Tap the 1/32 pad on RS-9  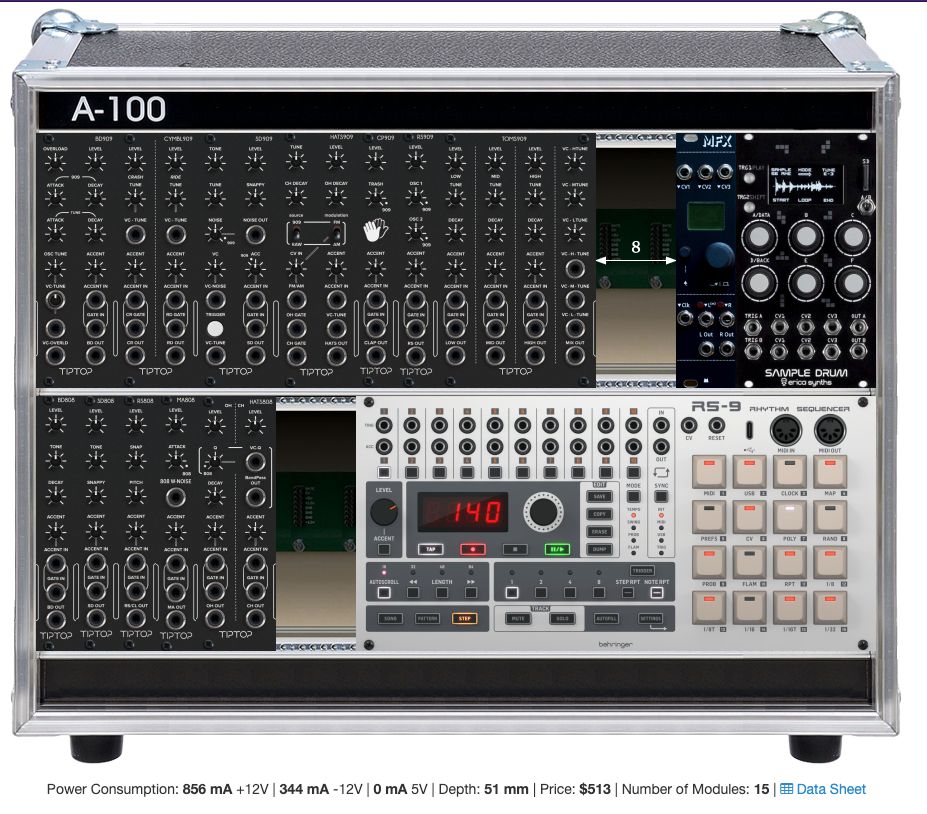coord(830,608)
